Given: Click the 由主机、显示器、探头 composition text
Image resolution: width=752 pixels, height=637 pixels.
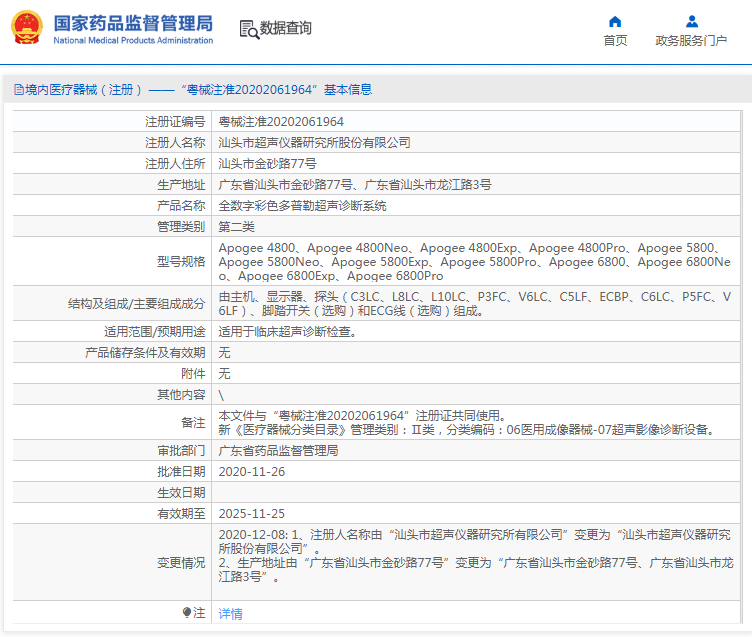Looking at the screenshot, I should coord(475,304).
